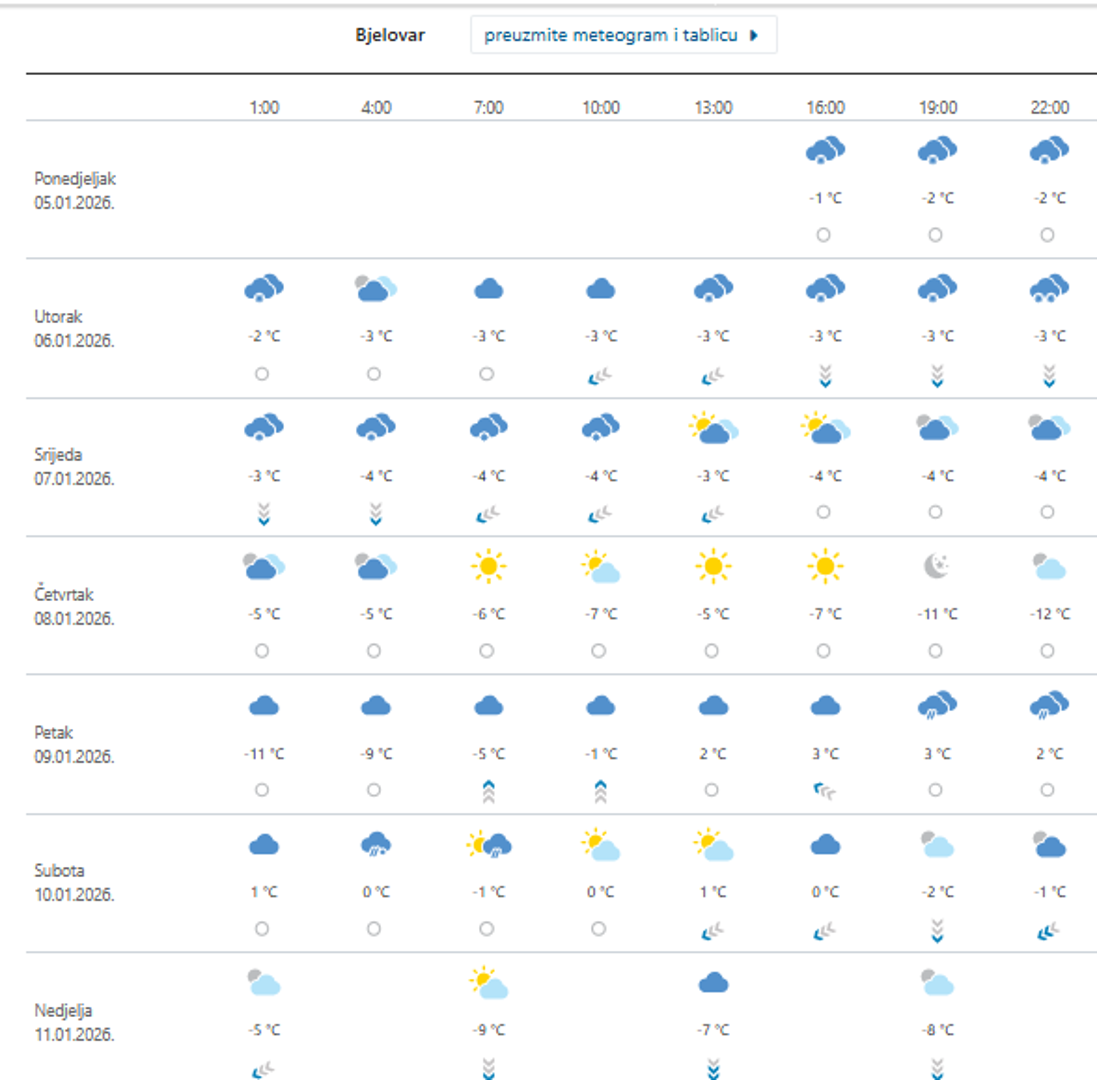Click the -12 °C temperature for Četvrtak 22:00

[x=1047, y=615]
